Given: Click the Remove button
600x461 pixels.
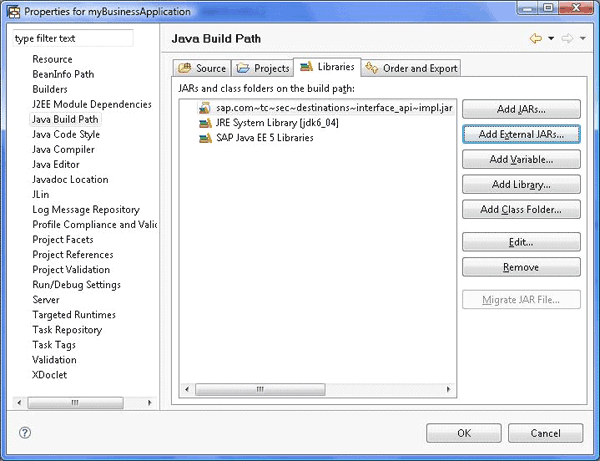Looking at the screenshot, I should coord(521,267).
